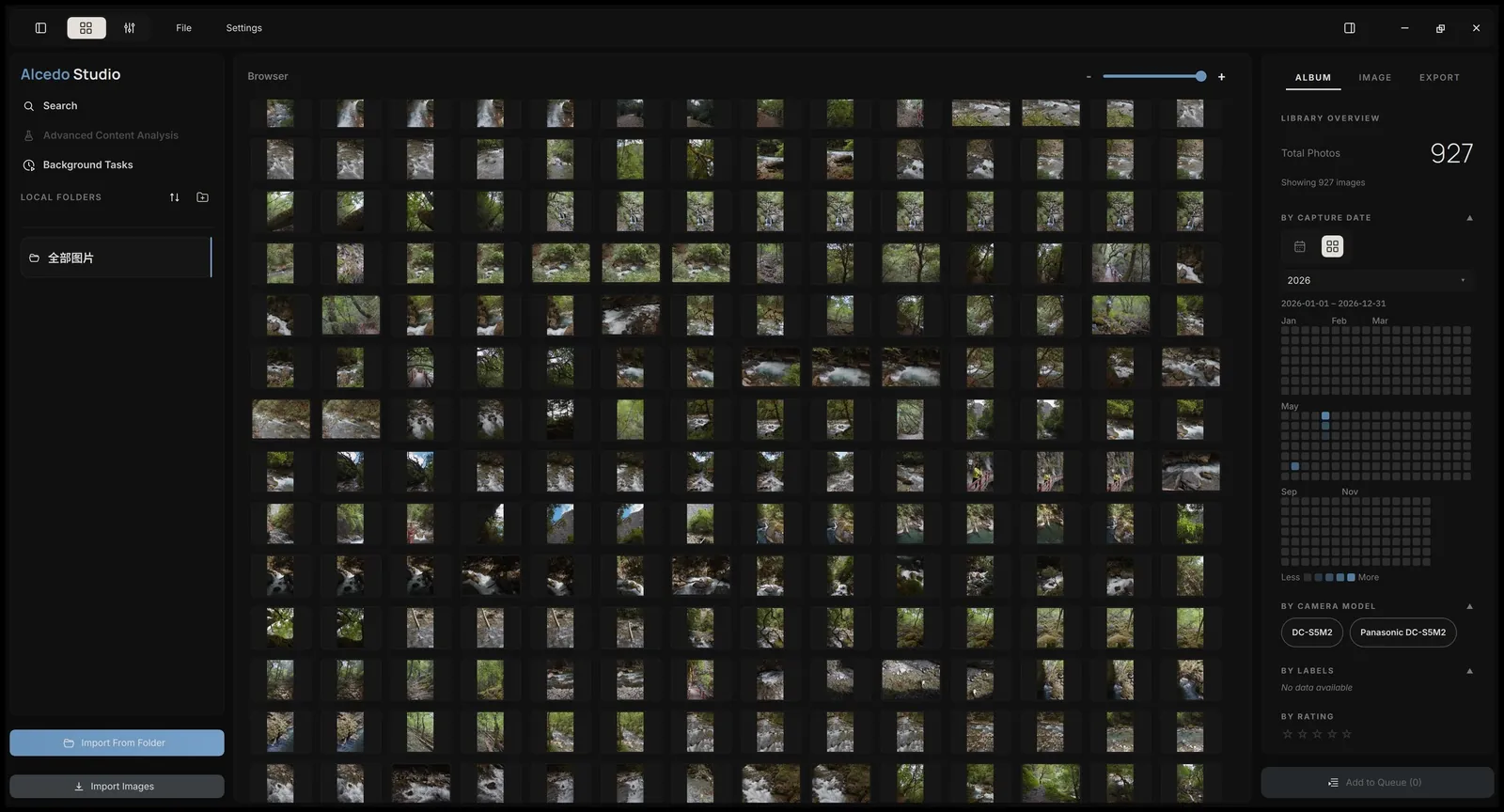1504x812 pixels.
Task: Collapse the By Labels section
Action: pyautogui.click(x=1469, y=671)
